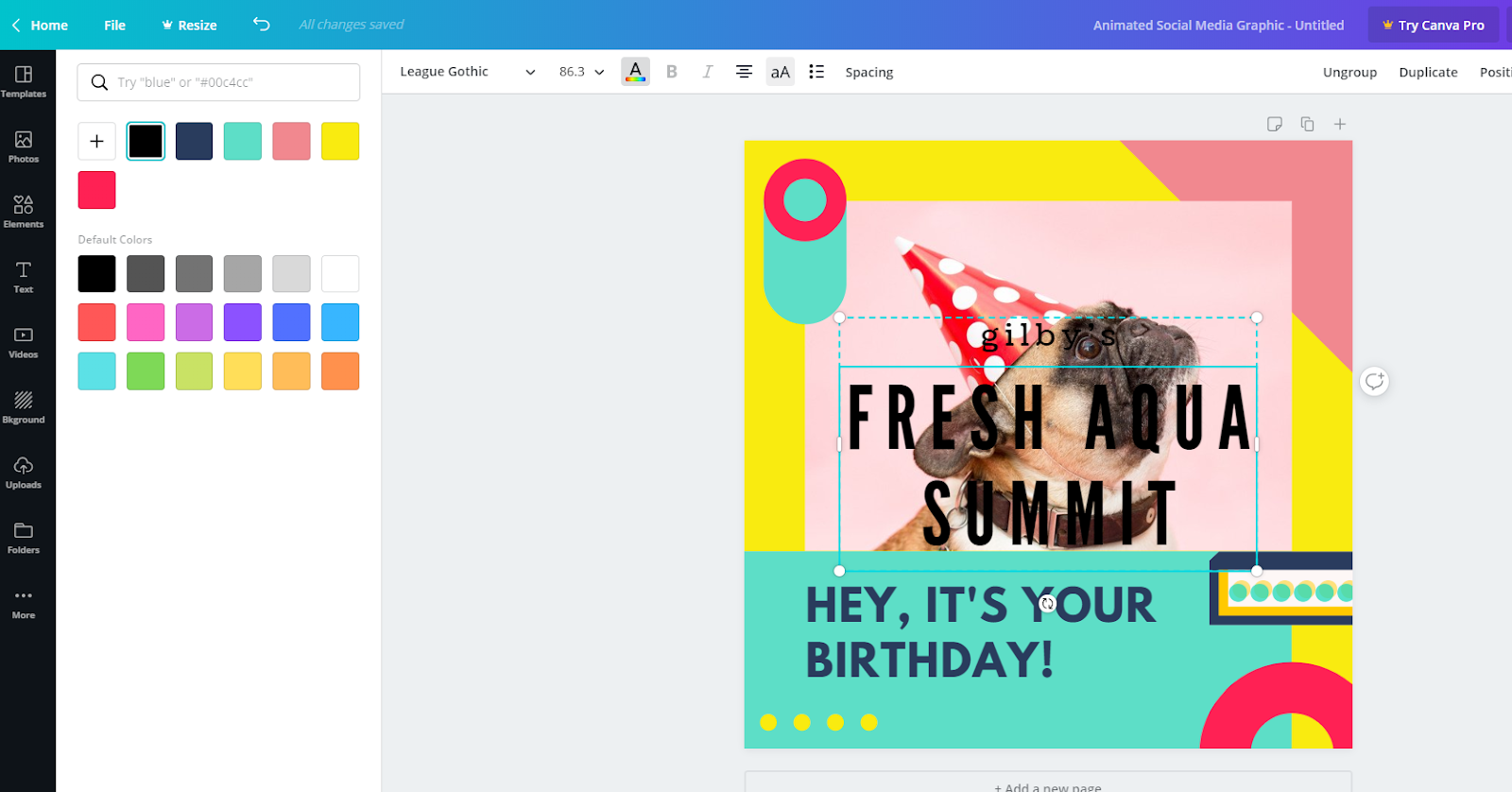Click the top-right selection resize handle
Image resolution: width=1512 pixels, height=792 pixels.
[x=1257, y=318]
